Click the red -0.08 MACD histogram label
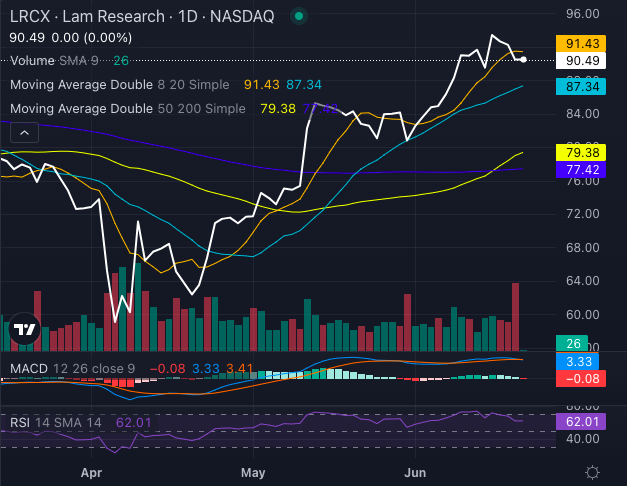This screenshot has height=486, width=627. point(581,378)
